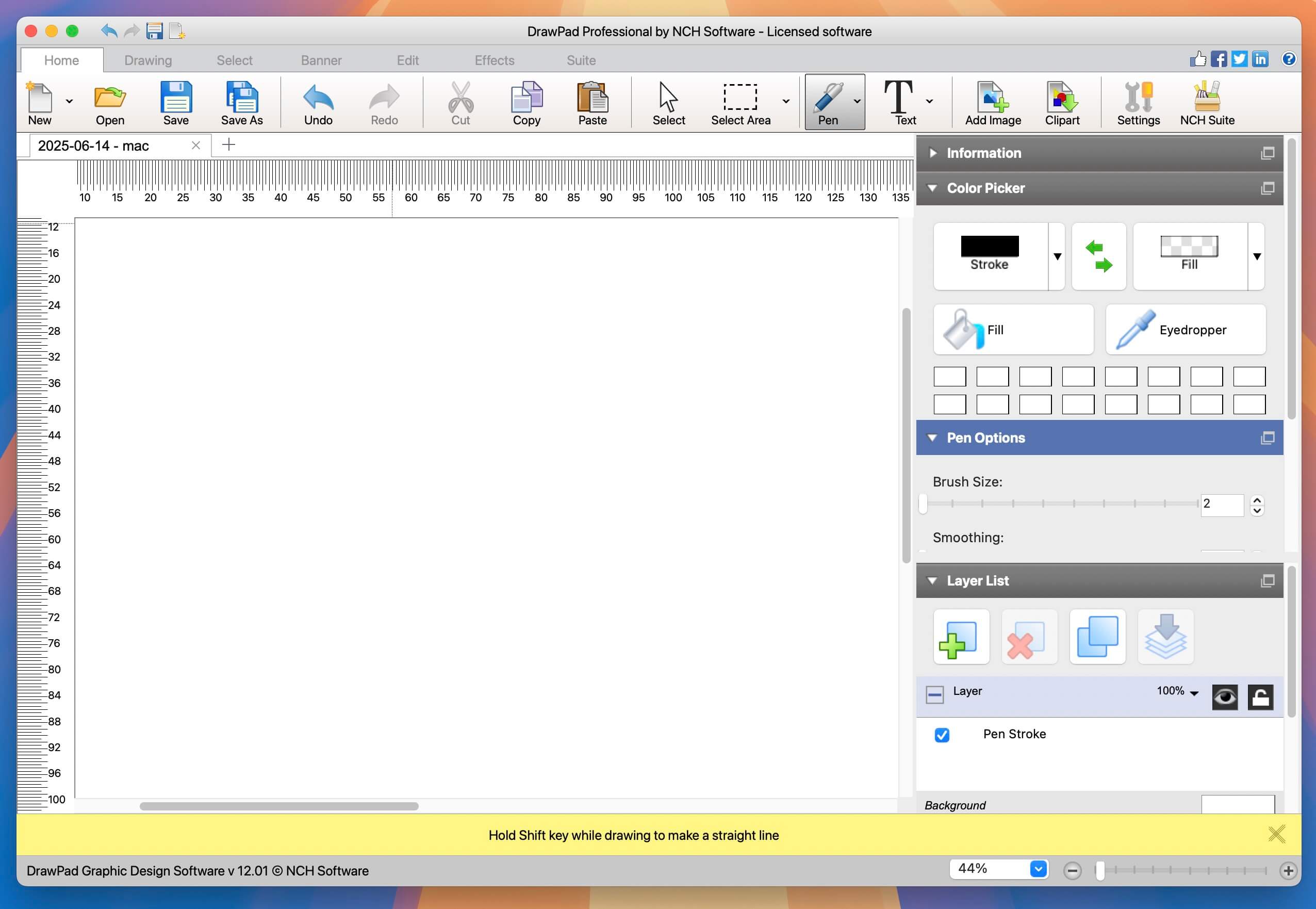This screenshot has width=1316, height=909.
Task: Open the Stroke color dropdown arrow
Action: [1057, 256]
